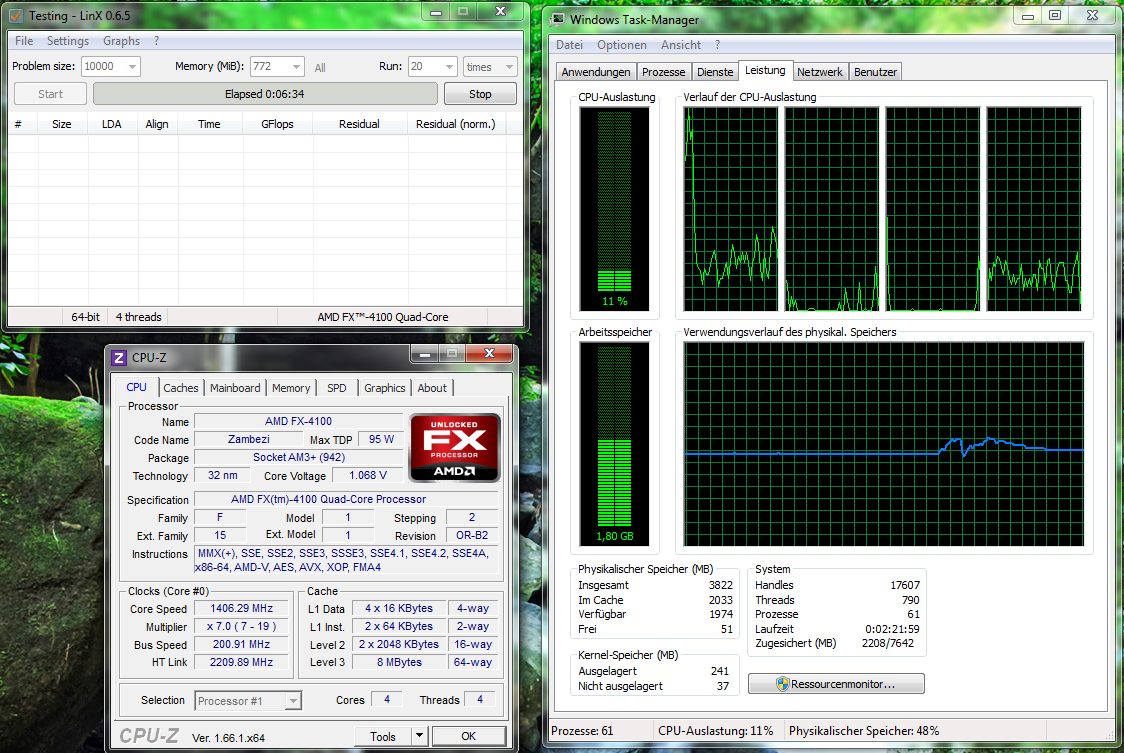Switch to Benutzer tab in Task-Manager
The height and width of the screenshot is (753, 1124).
875,72
